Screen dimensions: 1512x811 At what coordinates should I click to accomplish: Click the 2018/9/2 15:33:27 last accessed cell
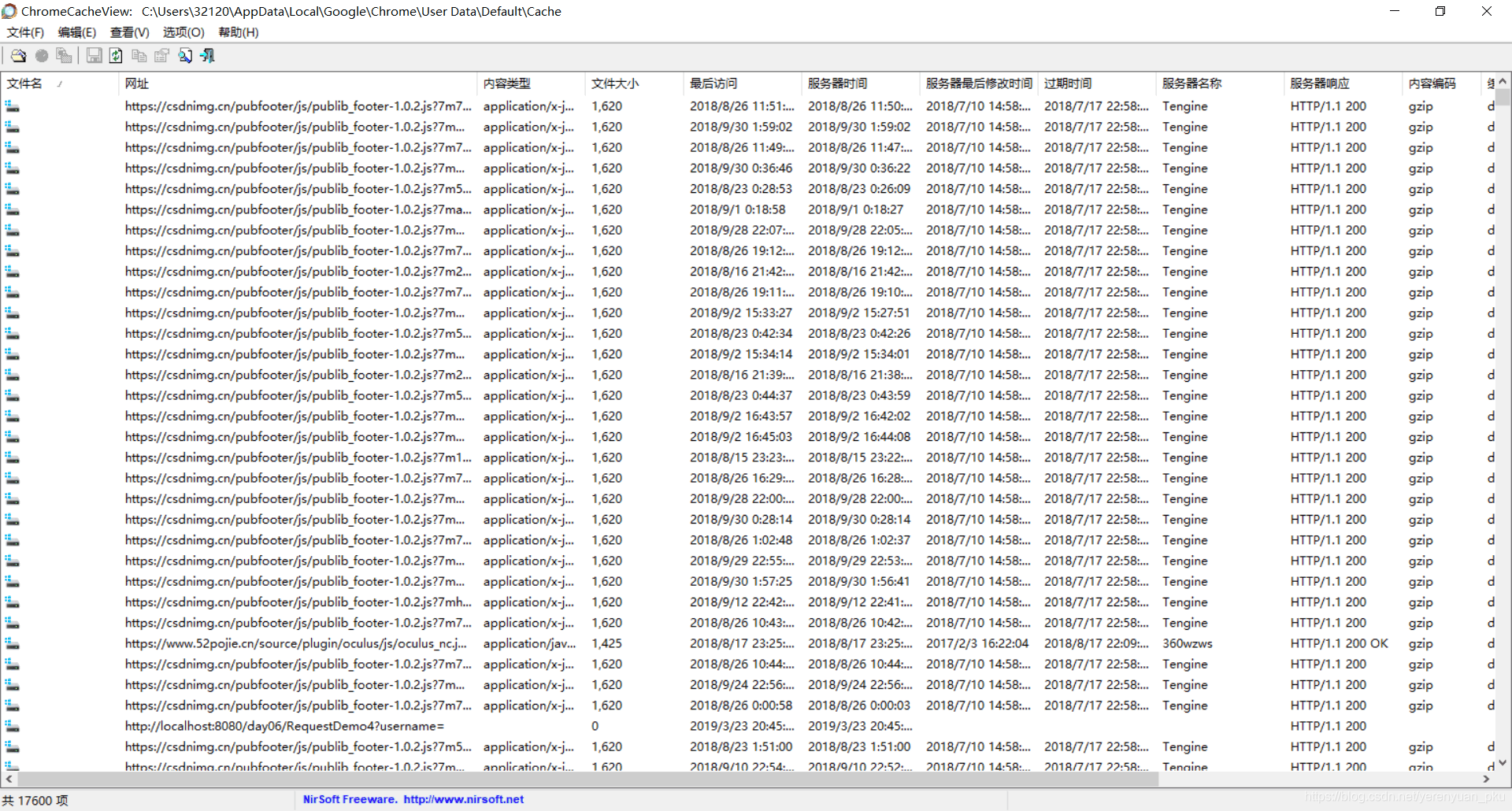[741, 313]
